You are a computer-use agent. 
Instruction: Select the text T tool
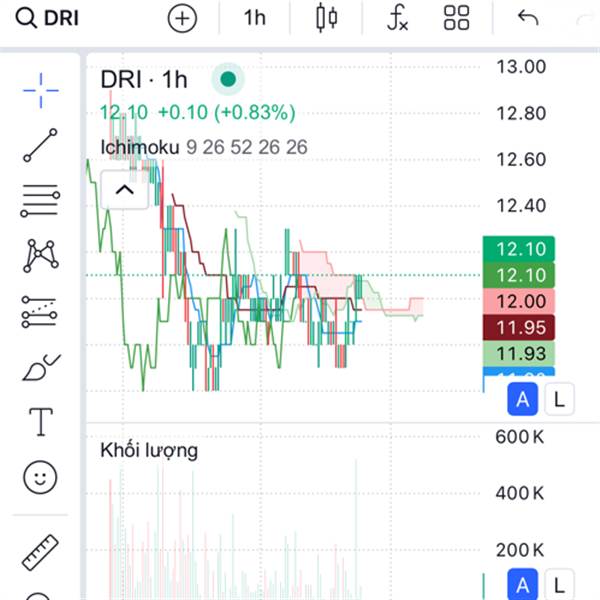pyautogui.click(x=41, y=422)
